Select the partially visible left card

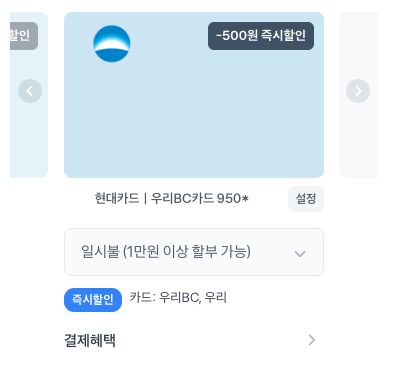pos(29,95)
